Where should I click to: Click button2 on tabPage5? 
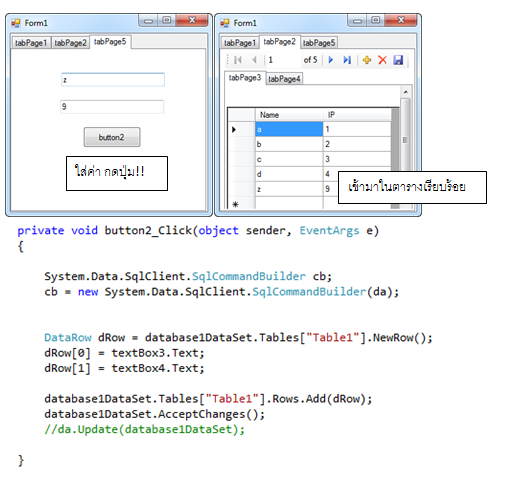(x=112, y=137)
